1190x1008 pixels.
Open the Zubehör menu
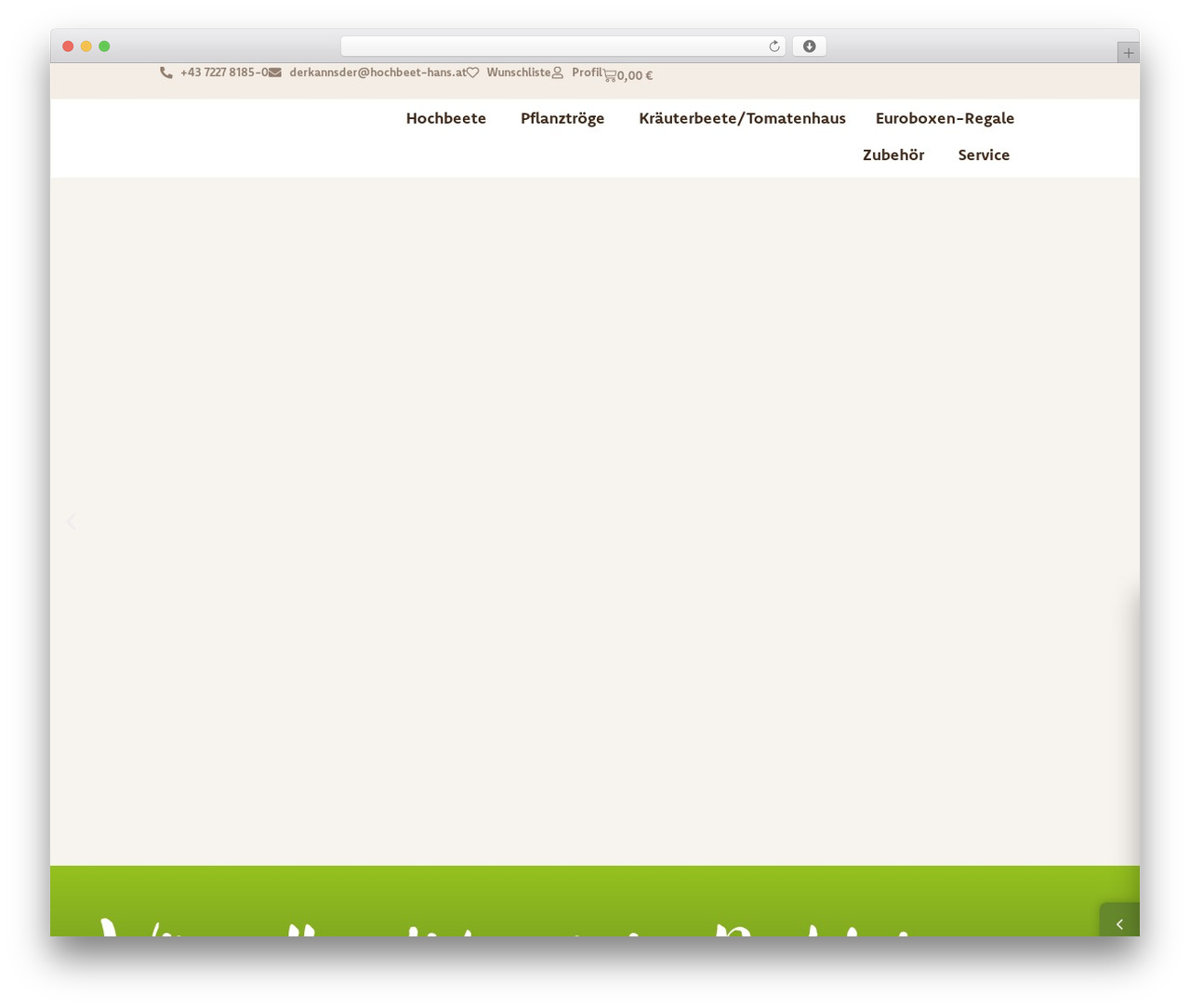pos(893,154)
